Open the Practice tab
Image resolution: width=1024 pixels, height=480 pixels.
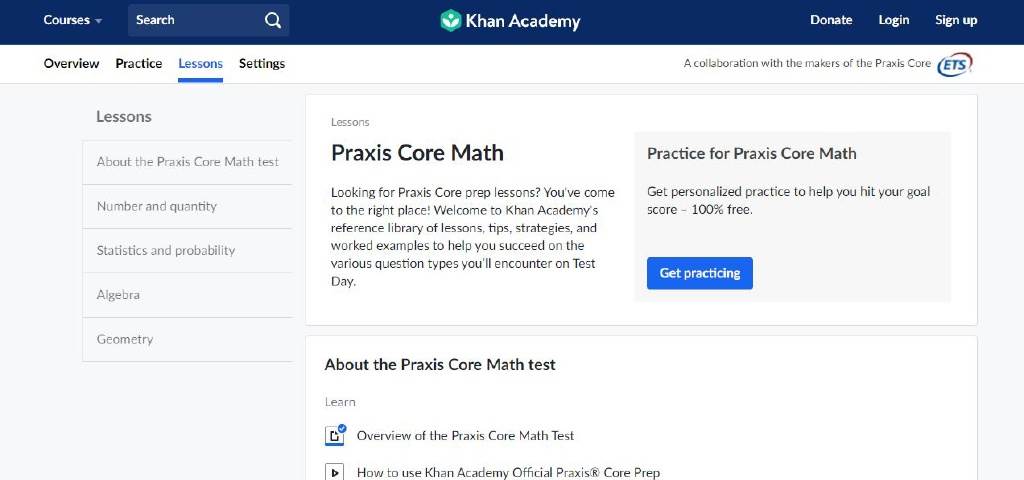tap(138, 63)
